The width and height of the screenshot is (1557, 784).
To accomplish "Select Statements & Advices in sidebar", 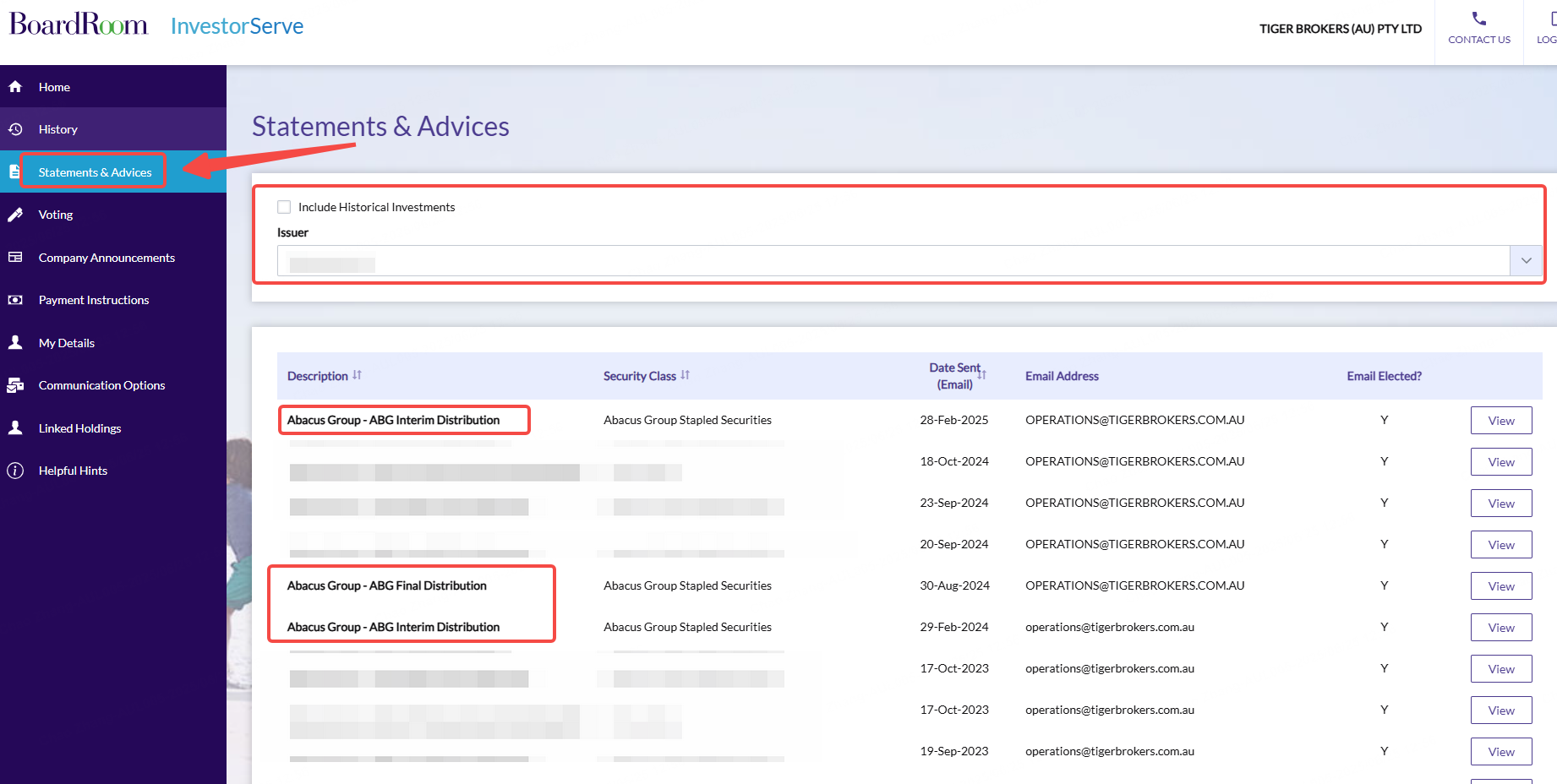I will tap(113, 171).
